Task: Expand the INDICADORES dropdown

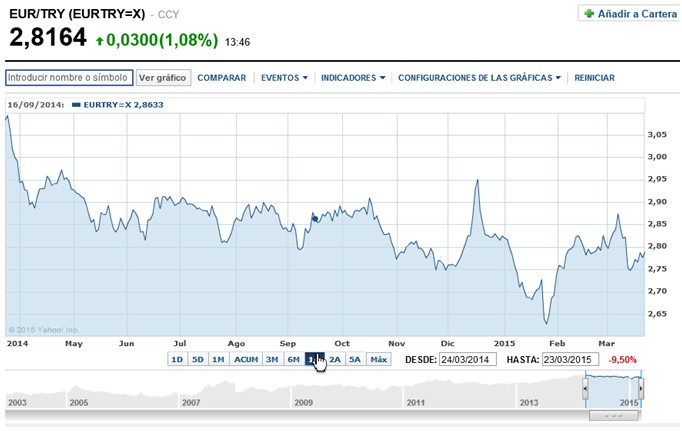Action: click(x=353, y=78)
